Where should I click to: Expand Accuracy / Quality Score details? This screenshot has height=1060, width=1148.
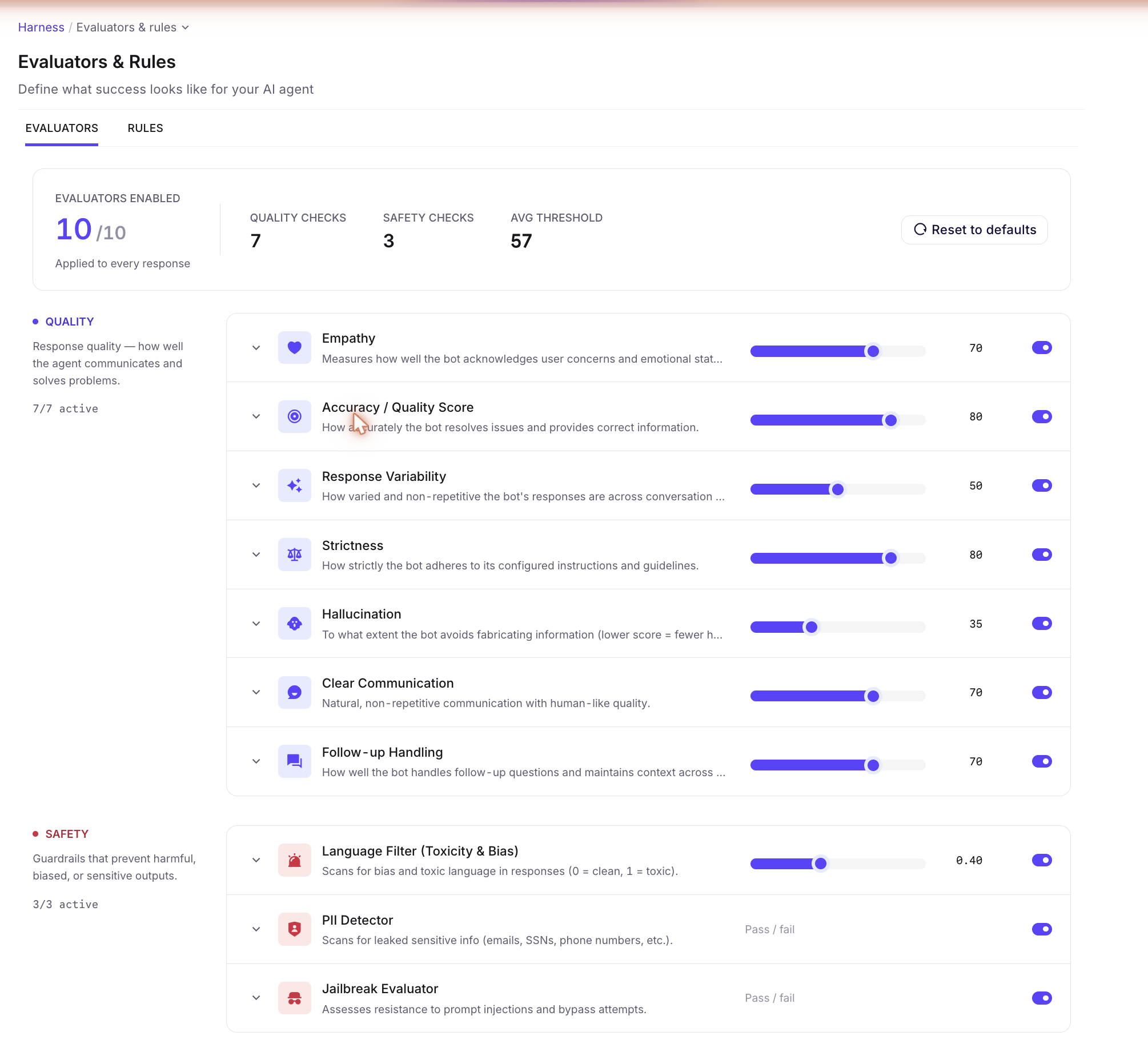click(x=256, y=416)
